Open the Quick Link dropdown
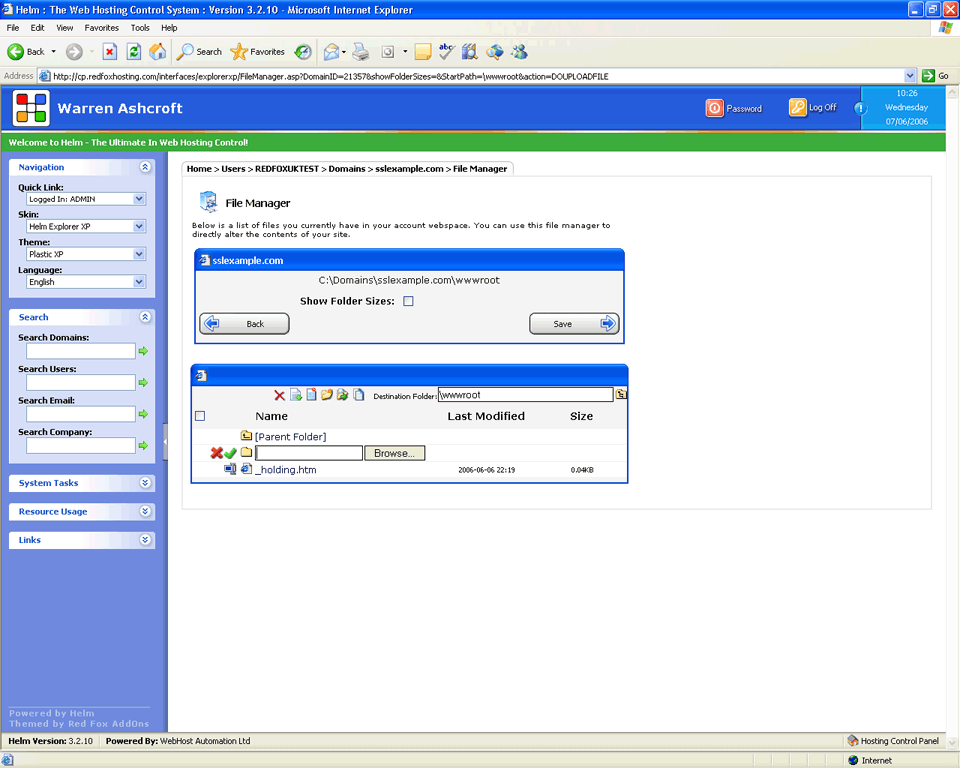This screenshot has height=768, width=960. click(86, 199)
